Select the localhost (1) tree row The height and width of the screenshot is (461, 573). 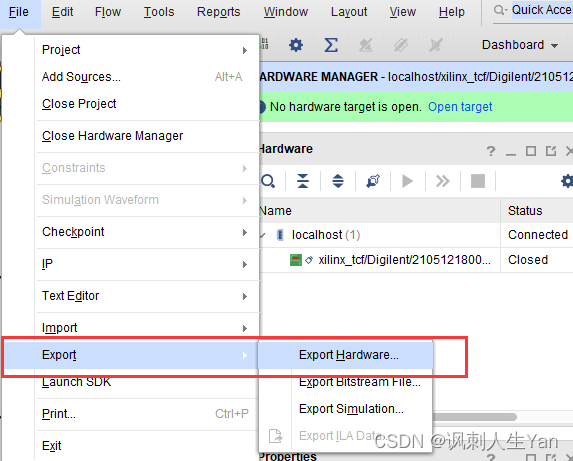(x=415, y=235)
